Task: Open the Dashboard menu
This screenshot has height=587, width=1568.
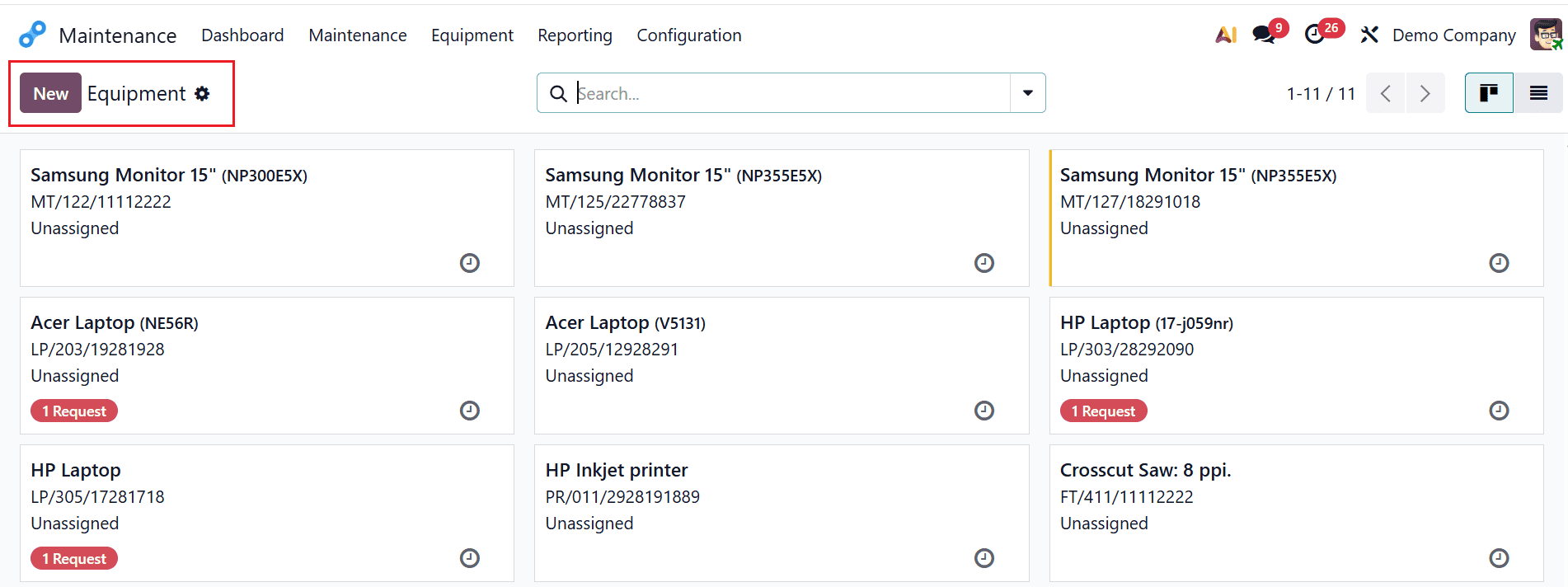Action: coord(242,35)
